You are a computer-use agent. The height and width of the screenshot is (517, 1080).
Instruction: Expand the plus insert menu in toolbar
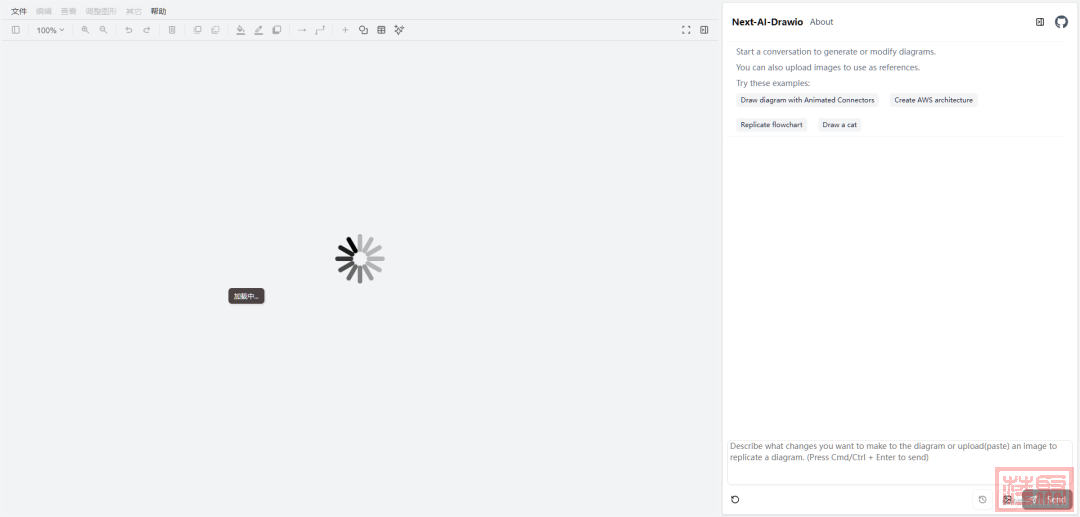click(345, 30)
